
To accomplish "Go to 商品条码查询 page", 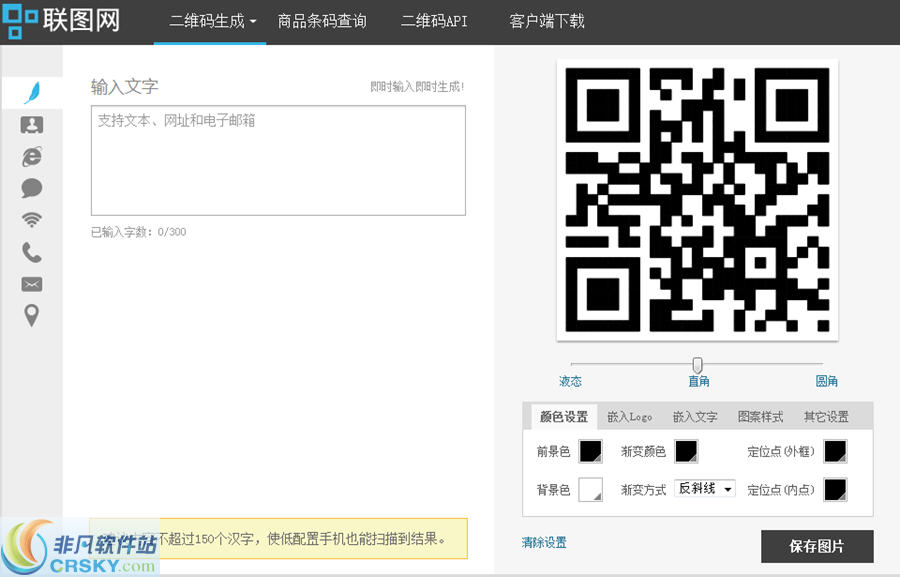I will (322, 22).
